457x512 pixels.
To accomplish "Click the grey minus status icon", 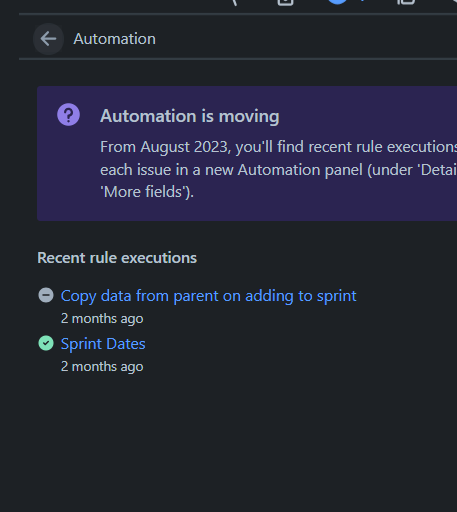I will click(46, 295).
